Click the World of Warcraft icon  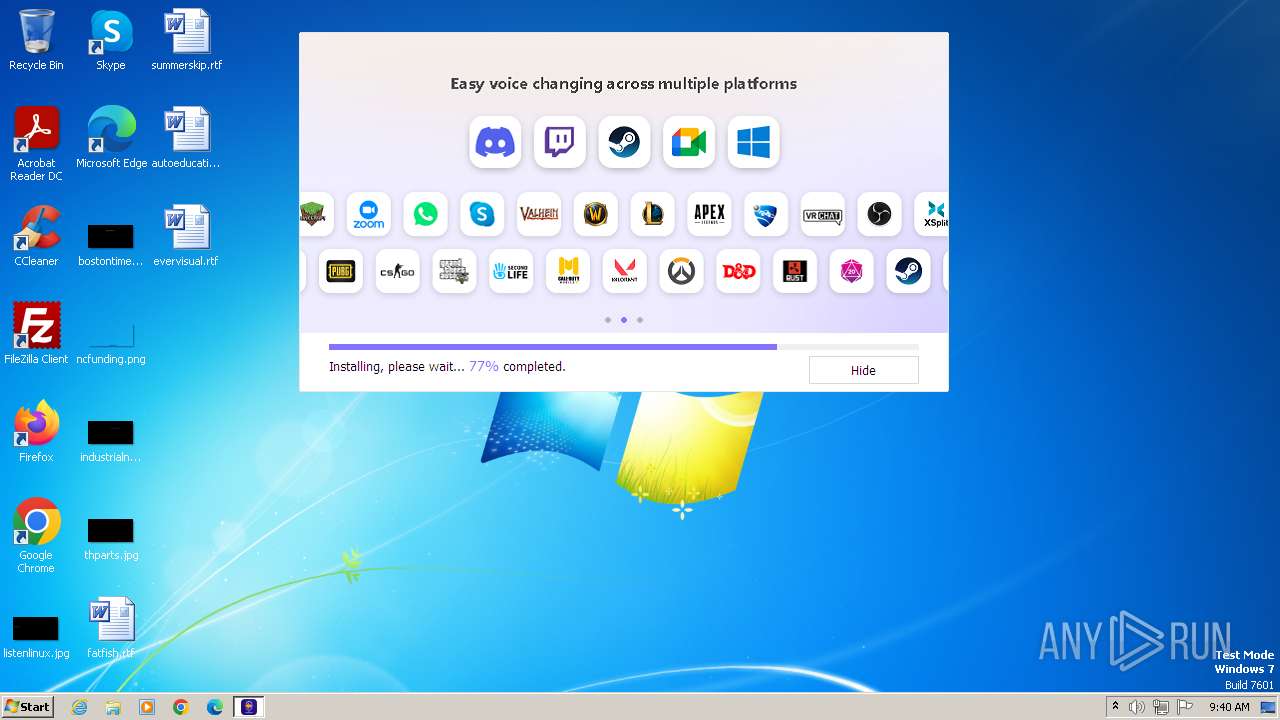pos(596,214)
